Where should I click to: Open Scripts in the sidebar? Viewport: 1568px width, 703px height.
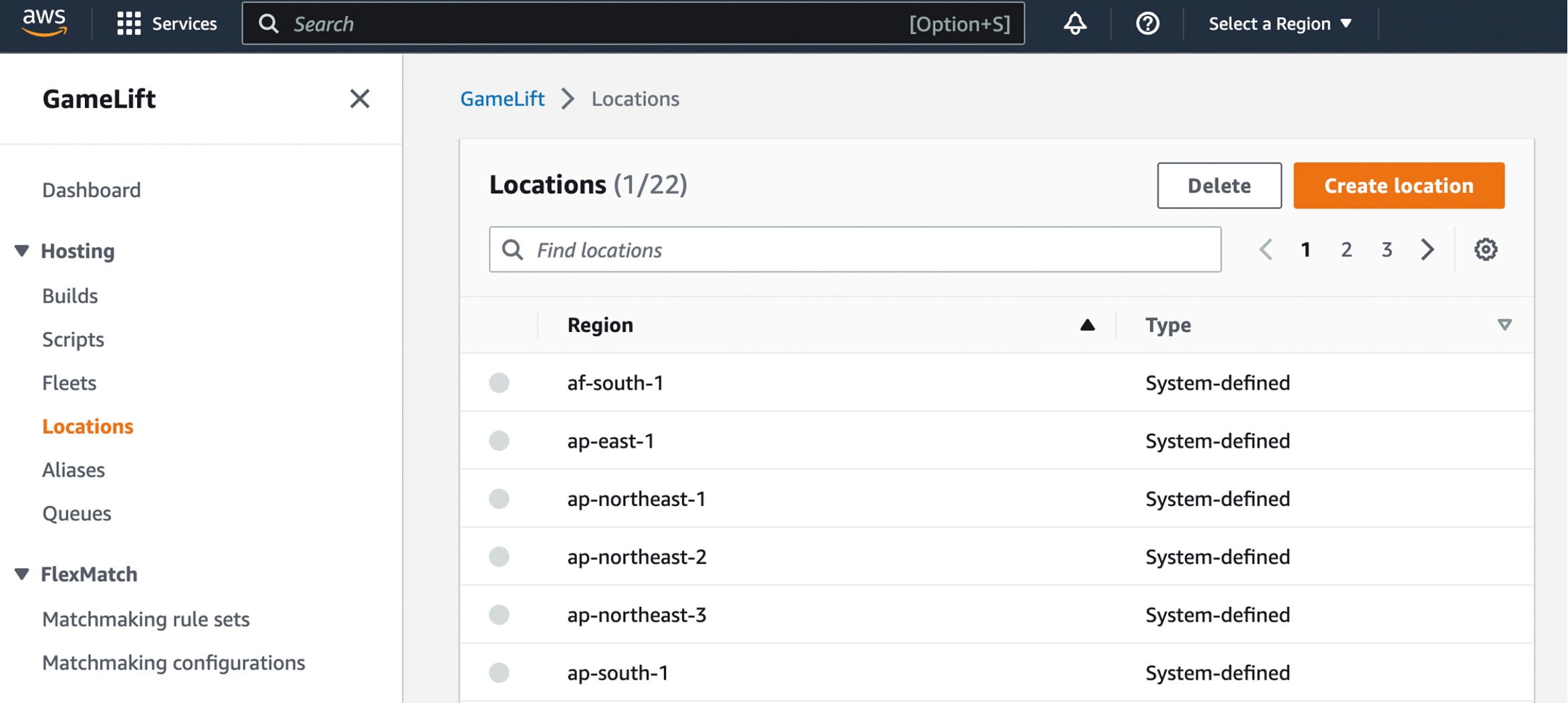coord(73,339)
